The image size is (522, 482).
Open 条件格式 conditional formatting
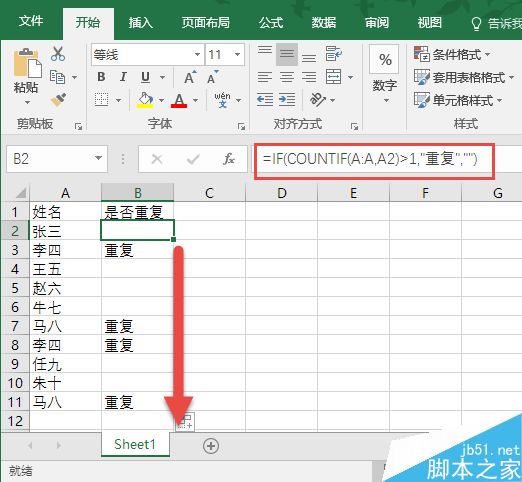(452, 54)
